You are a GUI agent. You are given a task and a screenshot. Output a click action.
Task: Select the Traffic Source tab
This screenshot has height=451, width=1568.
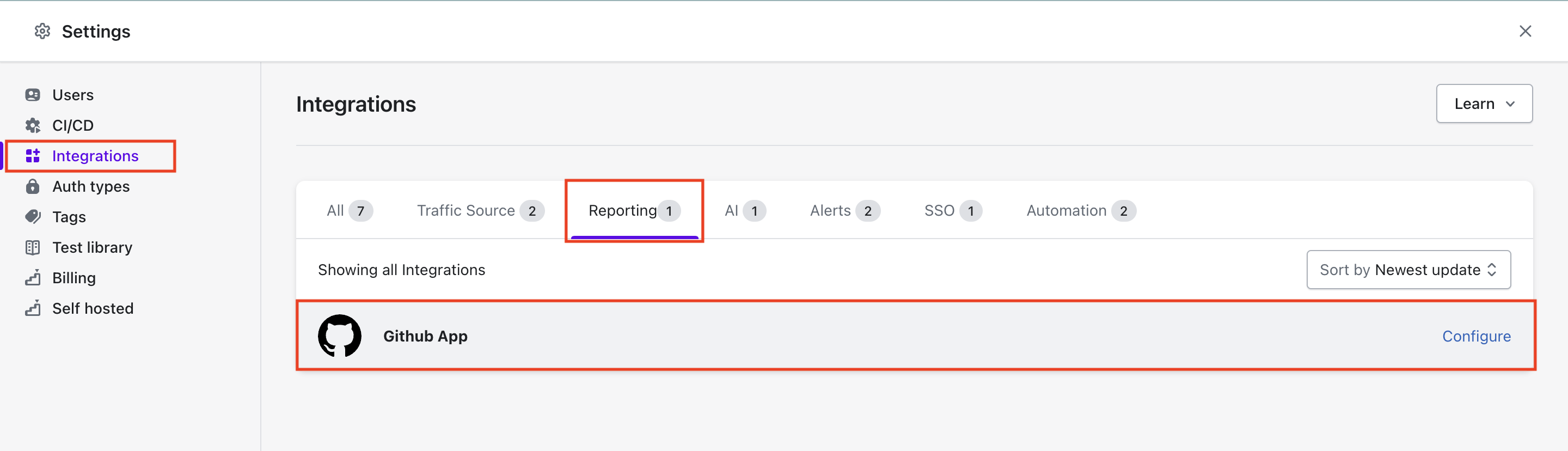coord(480,211)
